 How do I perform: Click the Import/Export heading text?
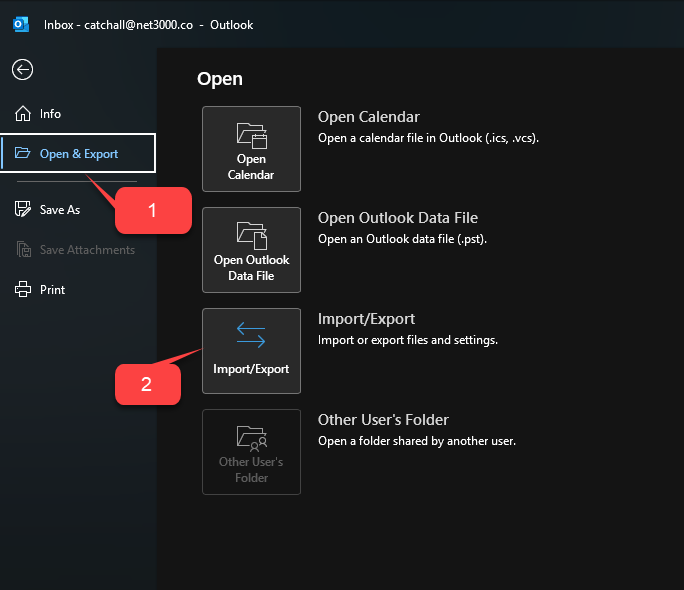[x=366, y=319]
